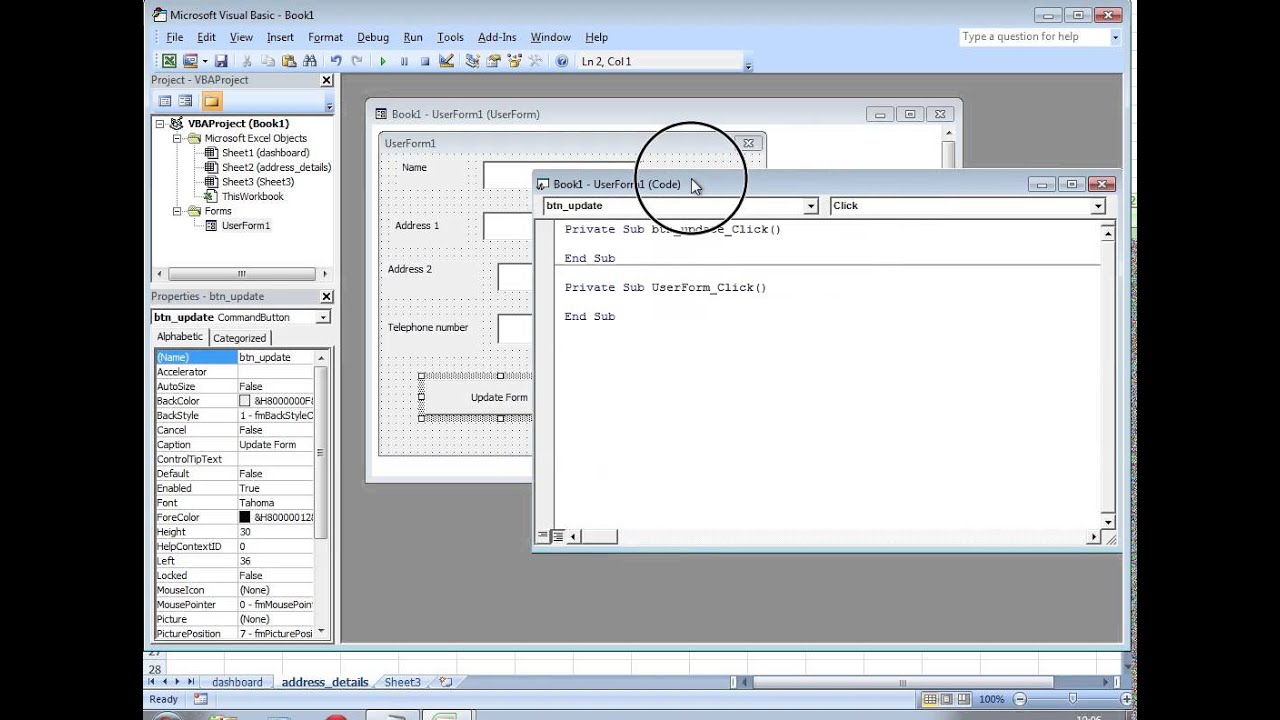Image resolution: width=1280 pixels, height=720 pixels.
Task: Open the dashboard sheet tab
Action: (x=237, y=682)
